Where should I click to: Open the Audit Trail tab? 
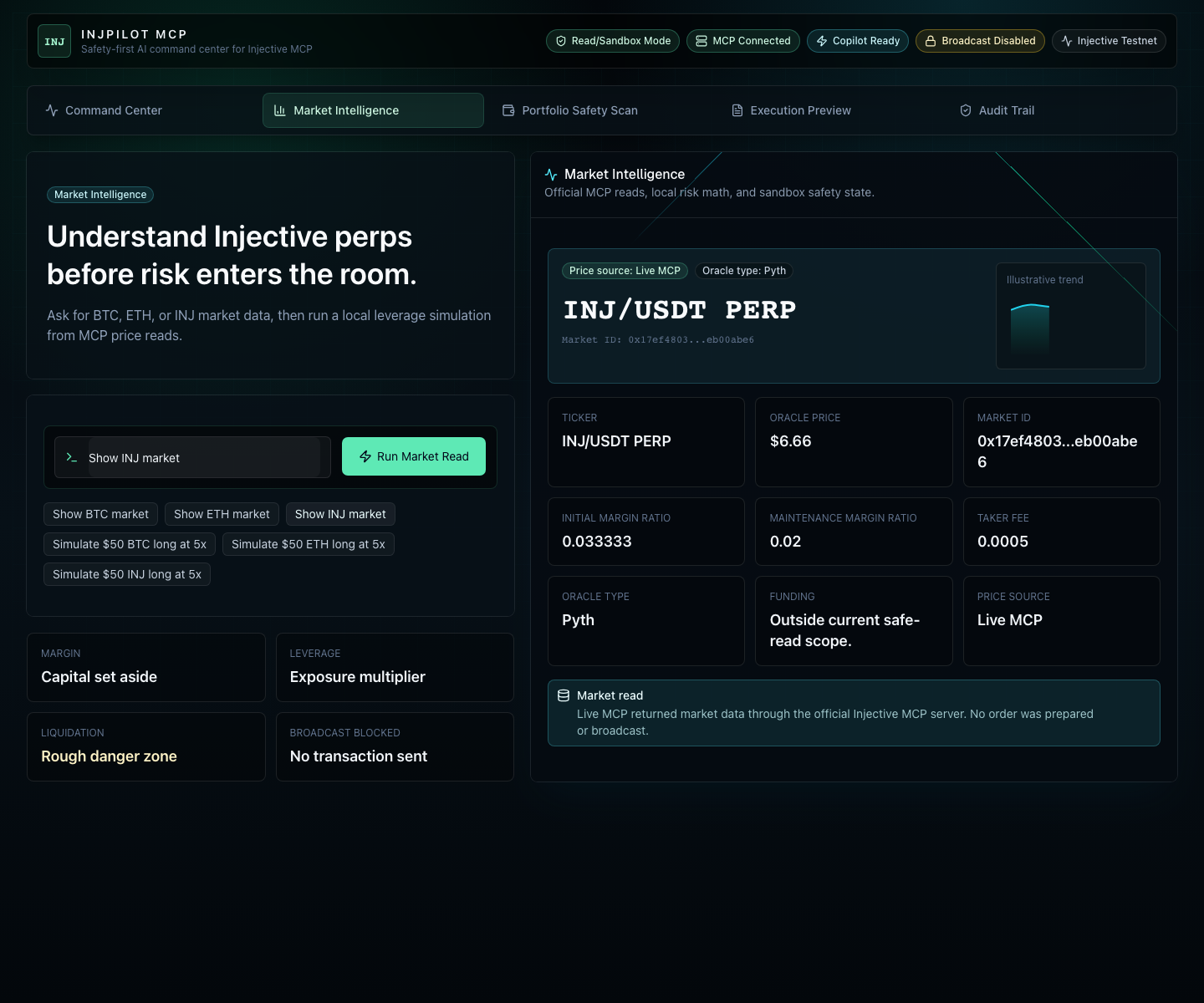pos(1059,110)
